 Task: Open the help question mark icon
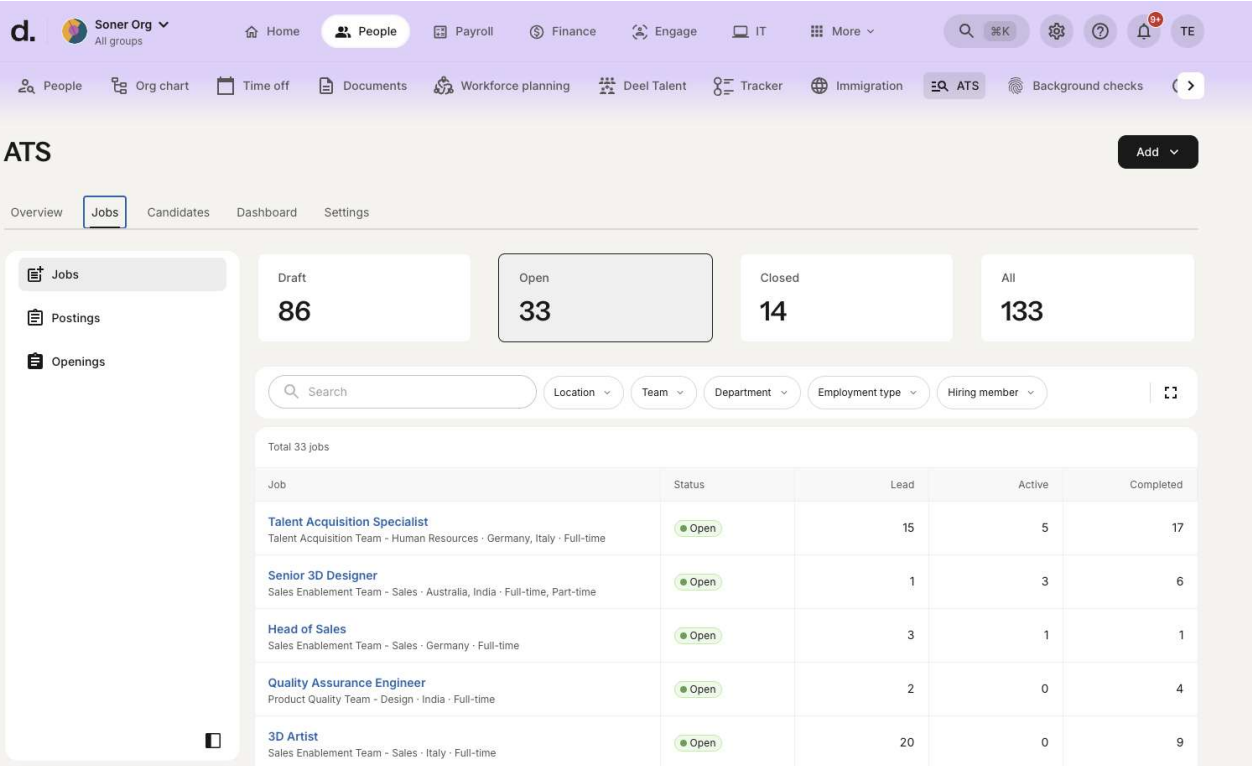(1100, 31)
